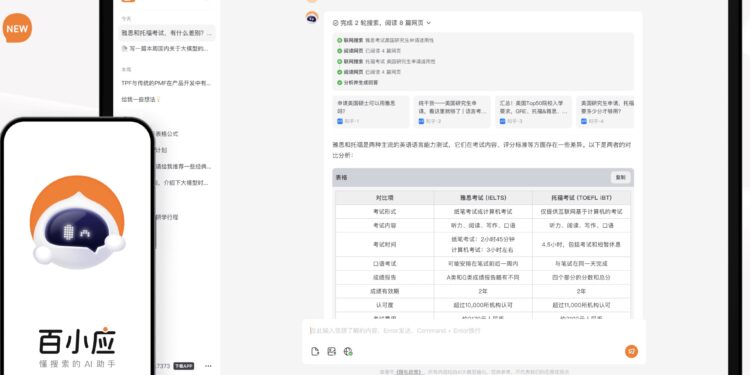Click the 考试内容 row label

385,225
